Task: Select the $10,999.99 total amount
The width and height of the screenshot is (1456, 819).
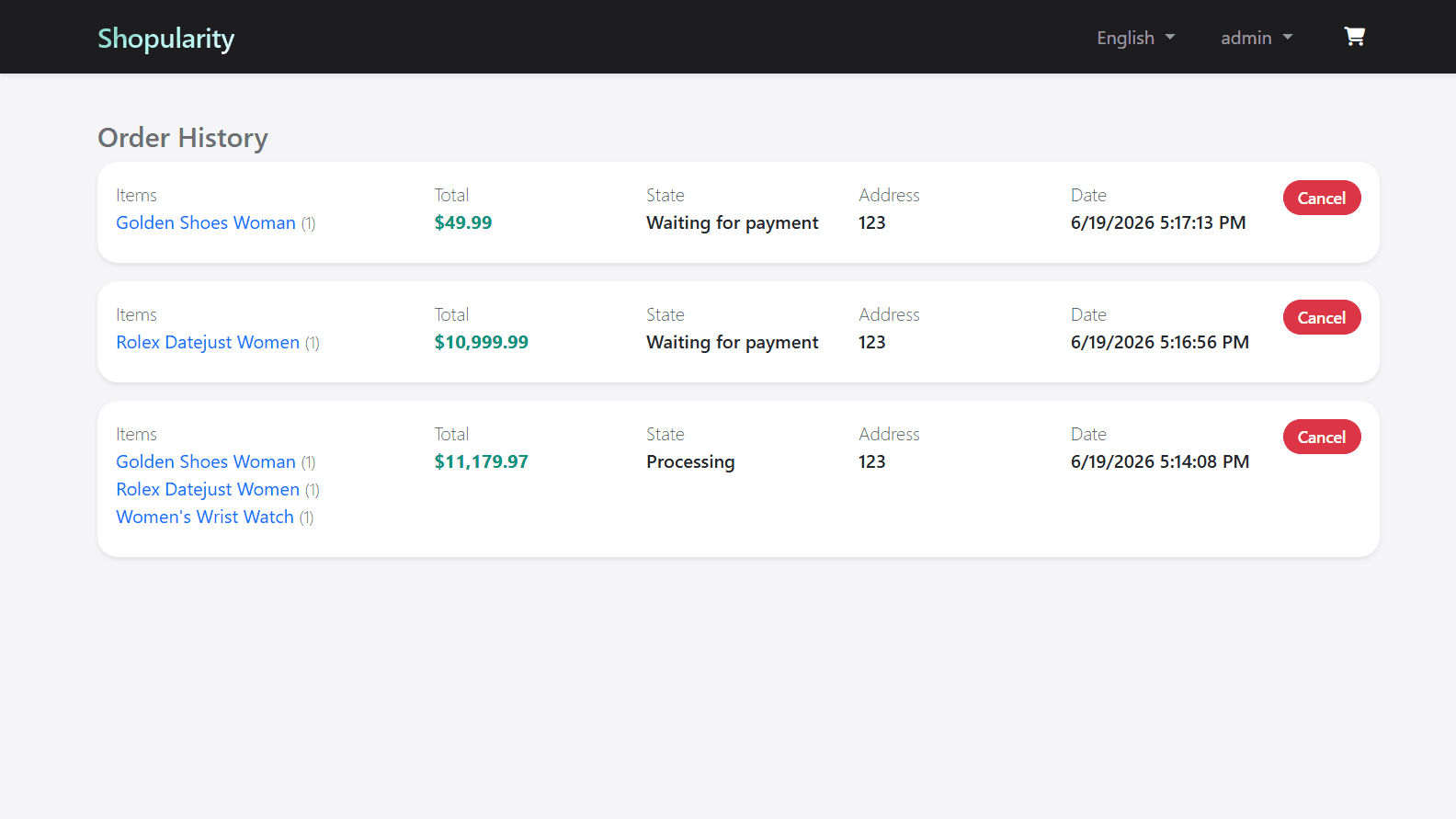Action: pyautogui.click(x=482, y=342)
